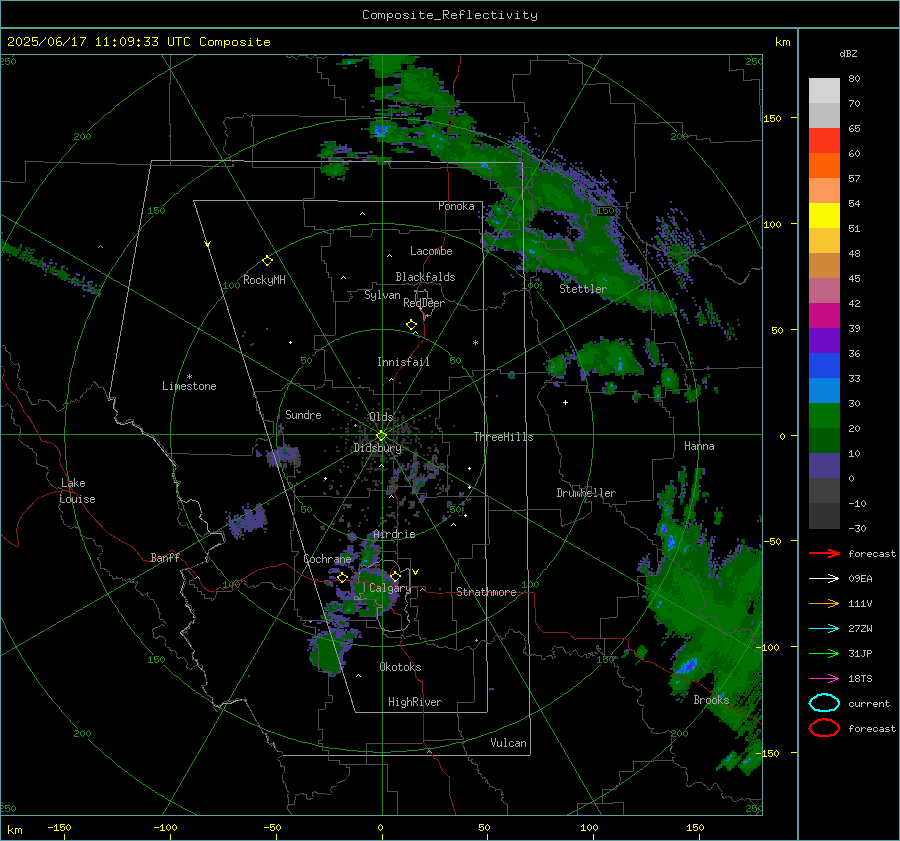Pick the dark orange swatch in dBZ scale
This screenshot has height=841, width=900.
[824, 166]
